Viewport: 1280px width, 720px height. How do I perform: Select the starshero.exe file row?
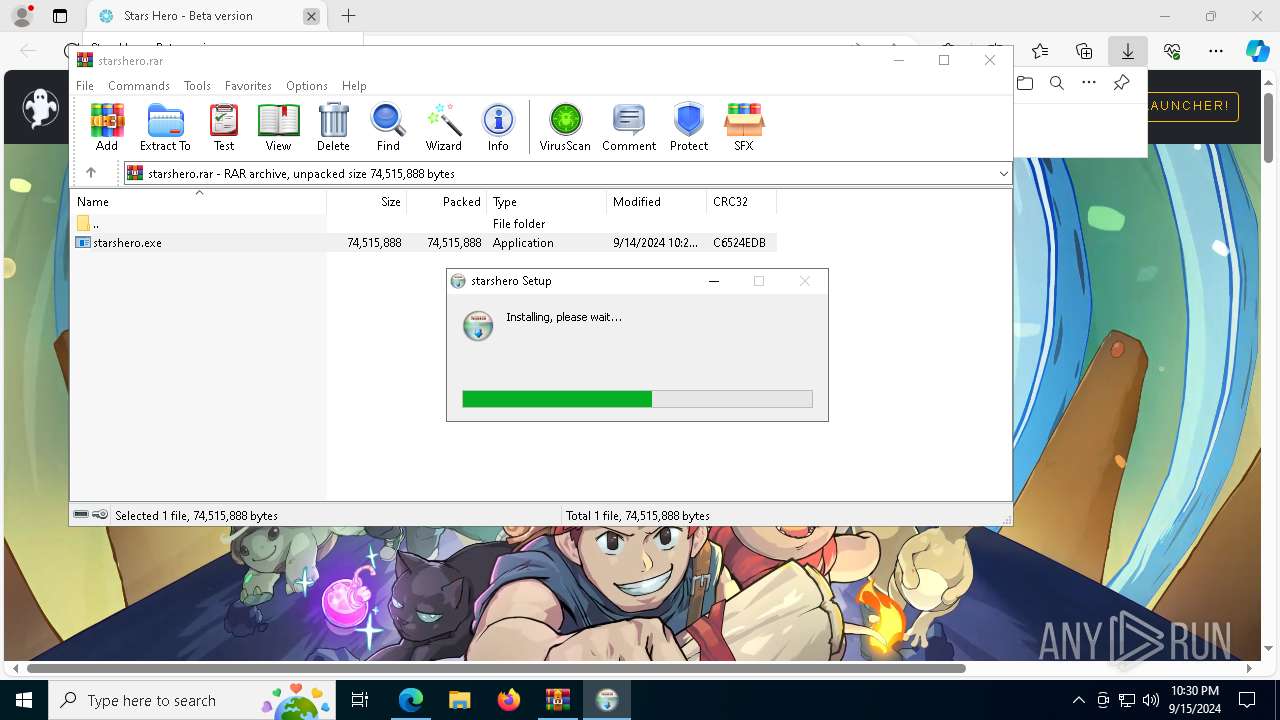pos(425,243)
